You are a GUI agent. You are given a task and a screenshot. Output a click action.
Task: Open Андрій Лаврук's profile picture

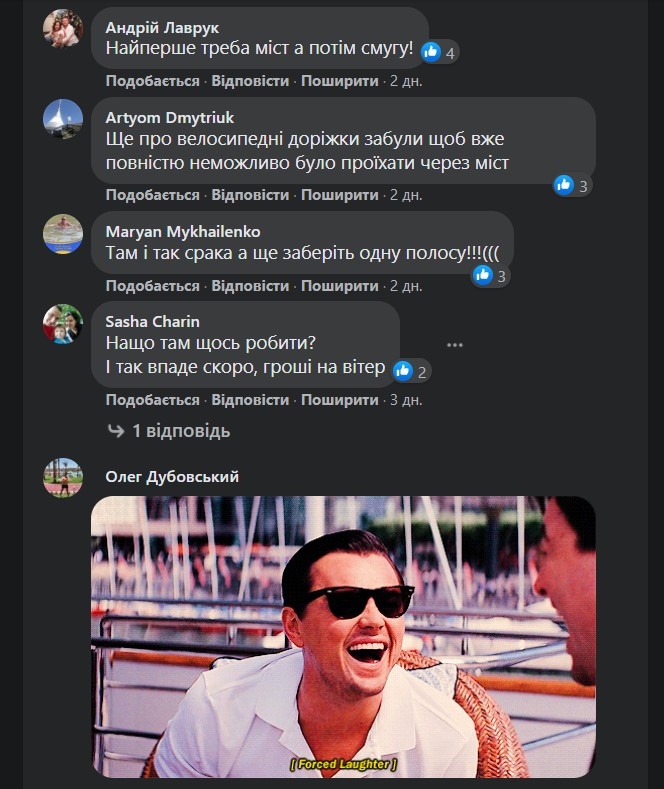tap(63, 28)
